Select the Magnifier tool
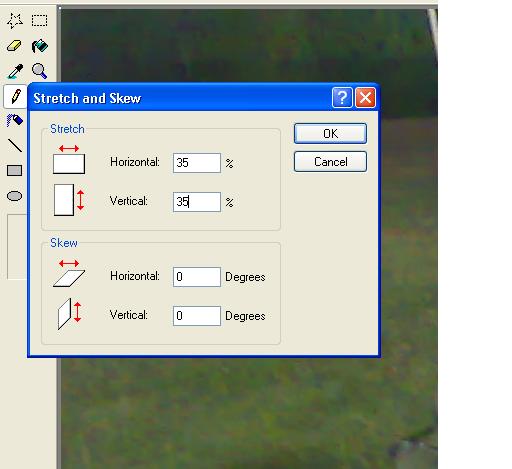The height and width of the screenshot is (469, 512). 39,71
